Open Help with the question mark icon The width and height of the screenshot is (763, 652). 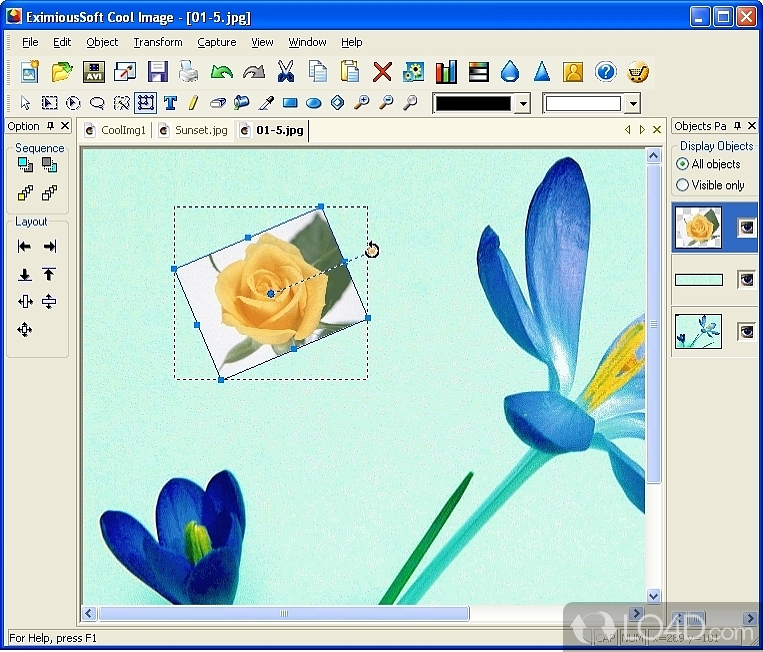pos(605,72)
